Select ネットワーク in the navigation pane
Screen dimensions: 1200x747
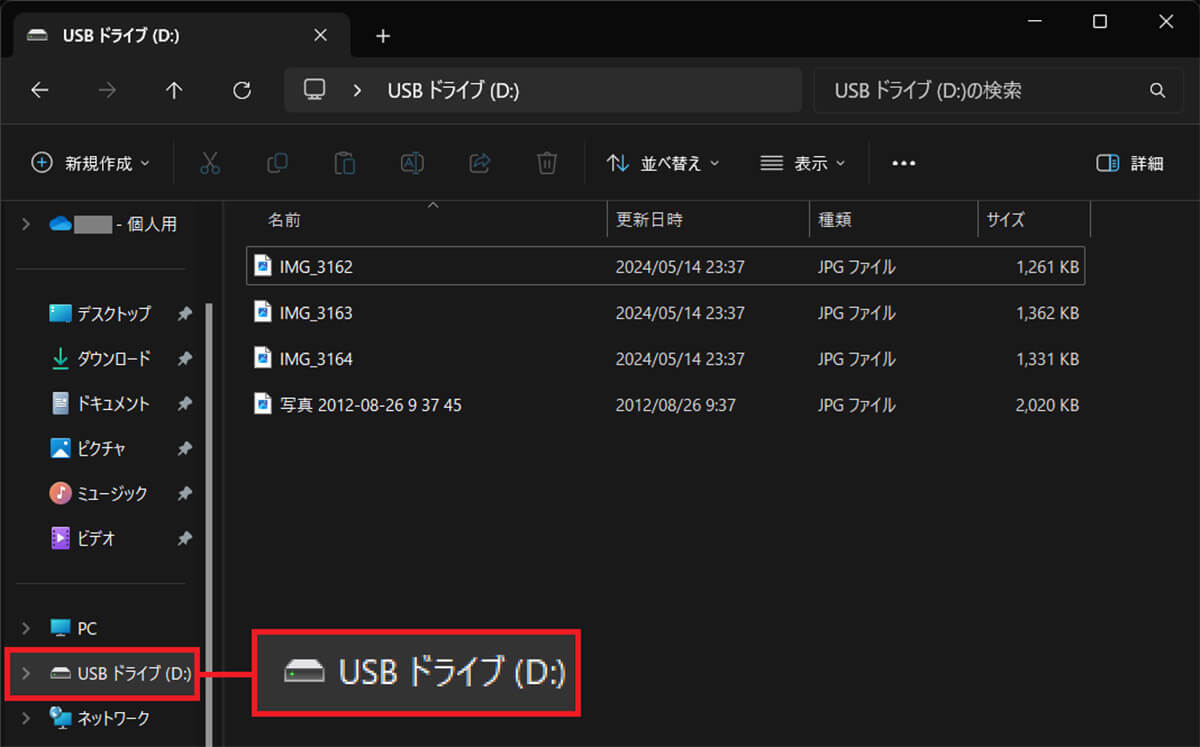(100, 718)
